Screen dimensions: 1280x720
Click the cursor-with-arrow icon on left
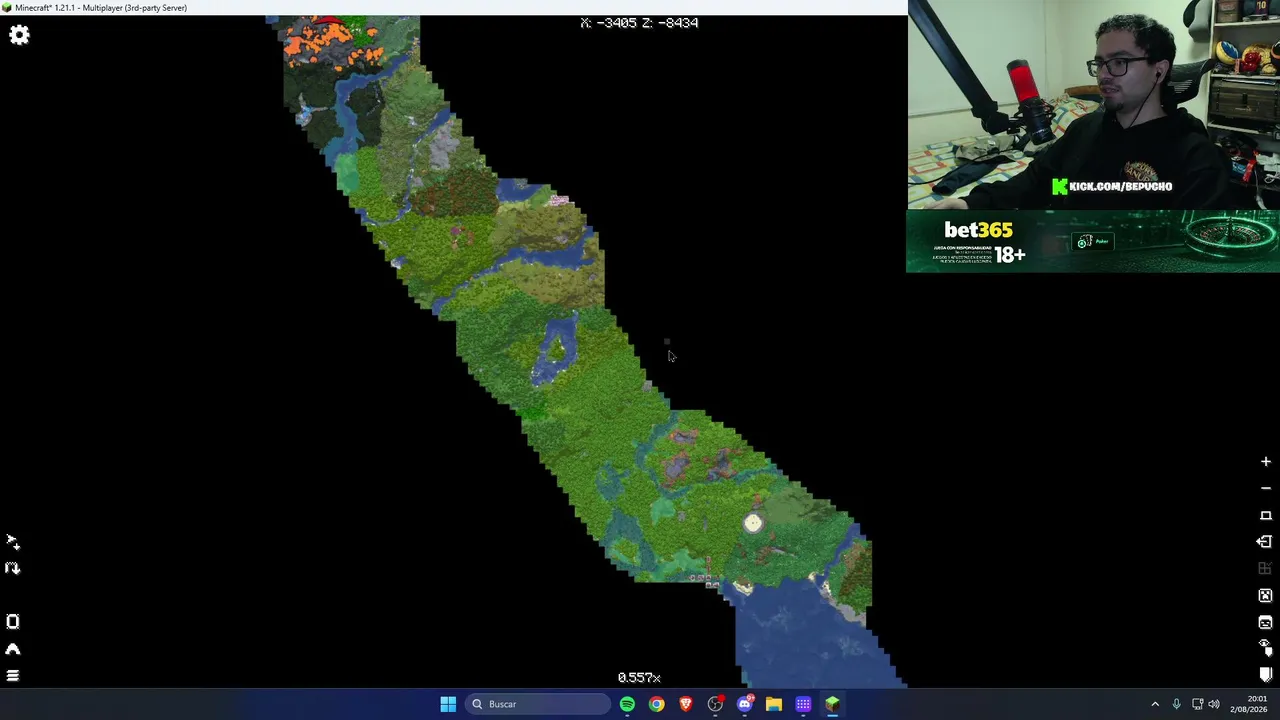(x=12, y=542)
